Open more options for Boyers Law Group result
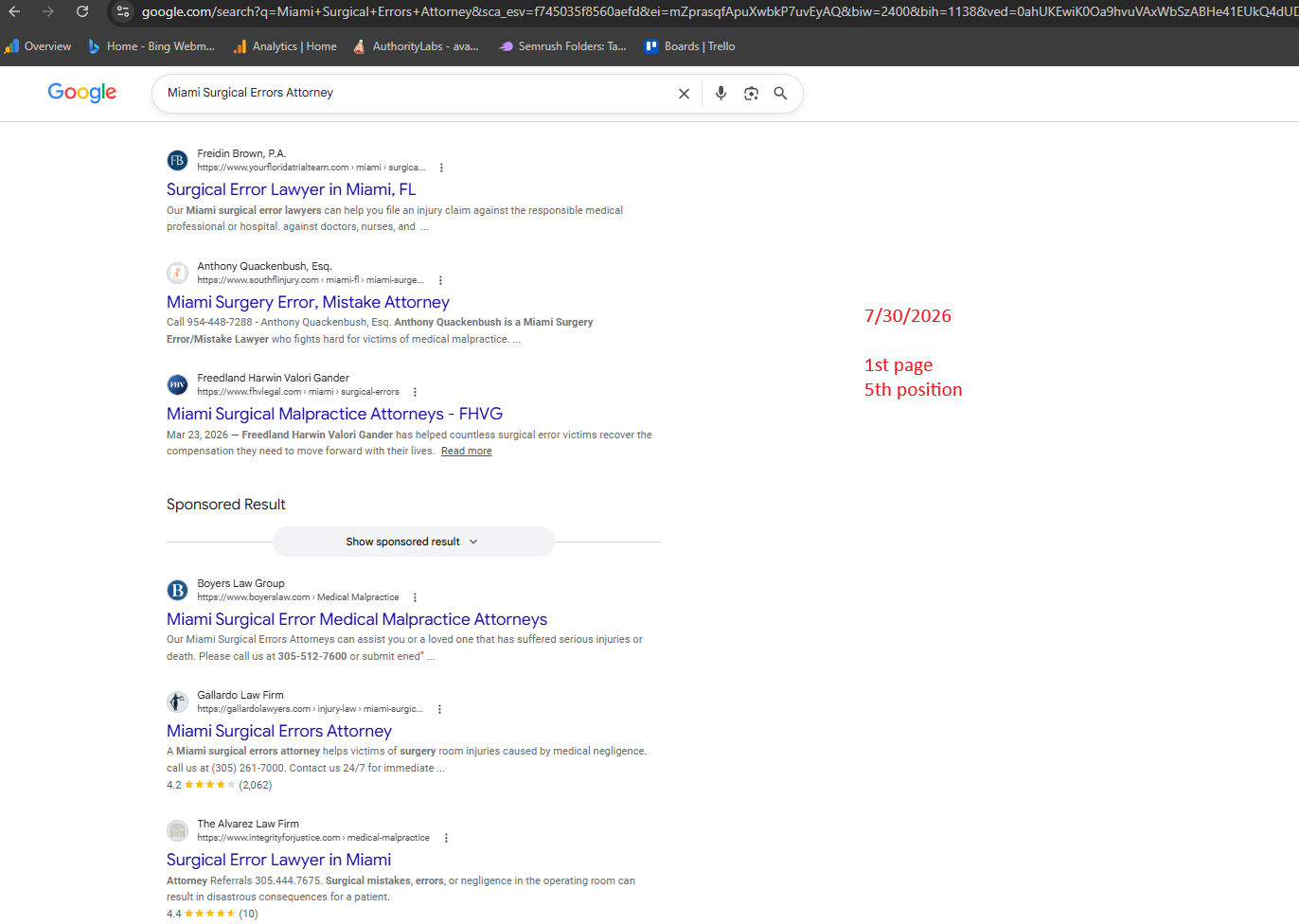 tap(415, 597)
